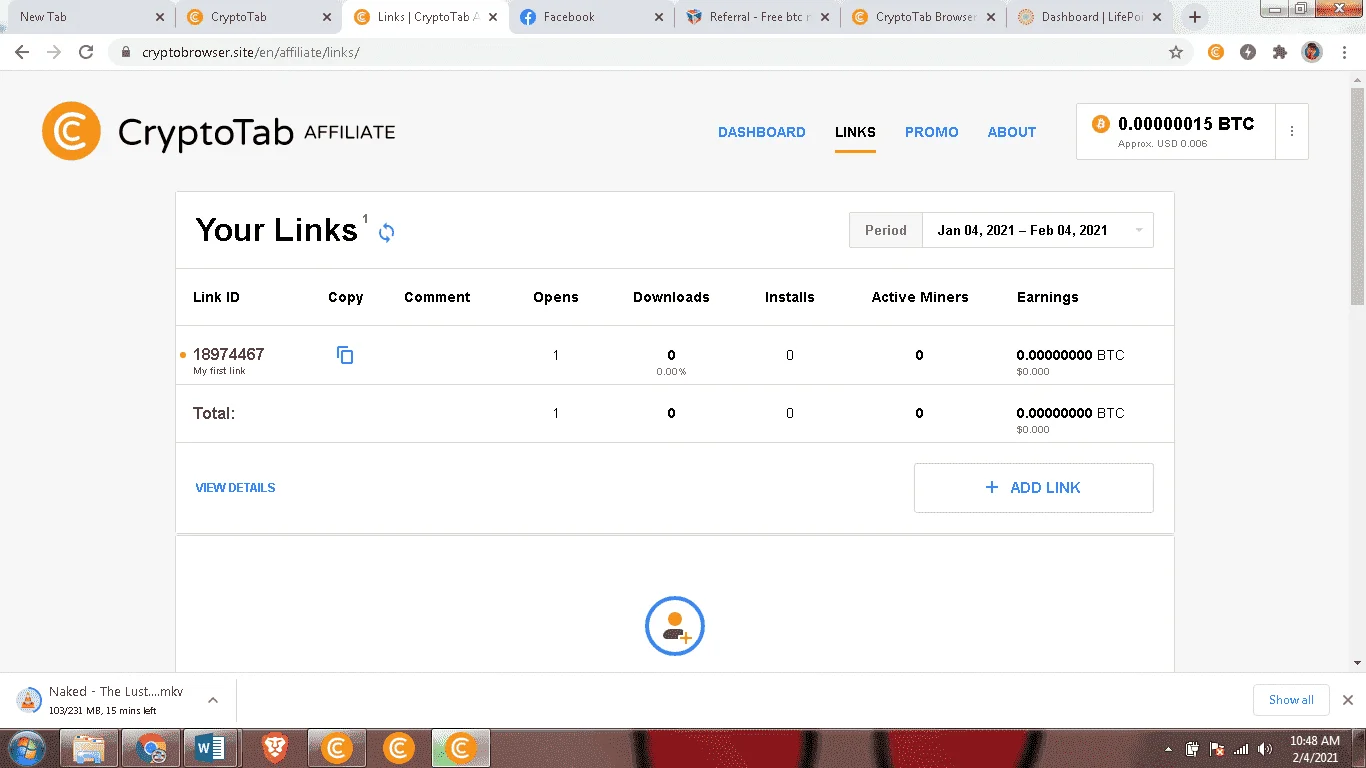Screen dimensions: 1366x768
Task: Click Show all downloads
Action: 1291,700
